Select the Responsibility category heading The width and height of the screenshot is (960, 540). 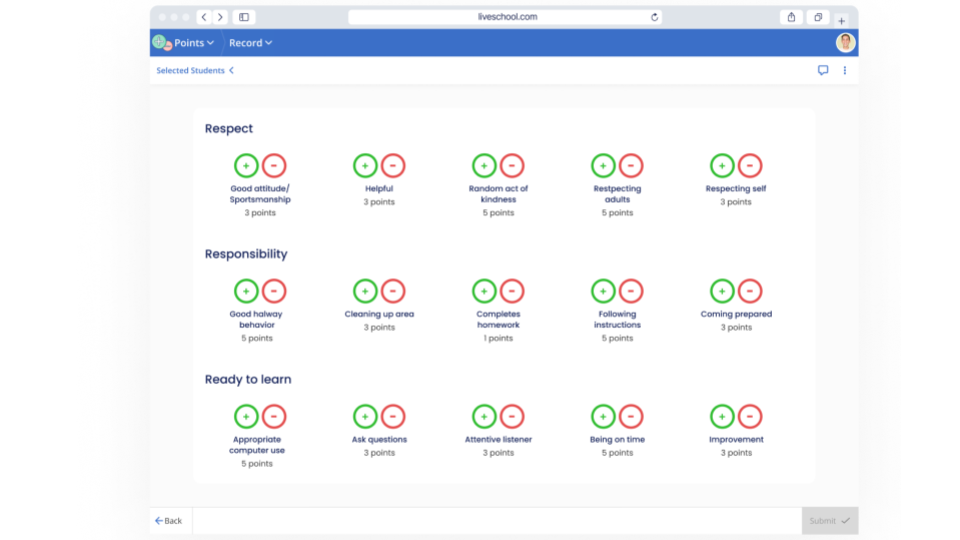(246, 254)
